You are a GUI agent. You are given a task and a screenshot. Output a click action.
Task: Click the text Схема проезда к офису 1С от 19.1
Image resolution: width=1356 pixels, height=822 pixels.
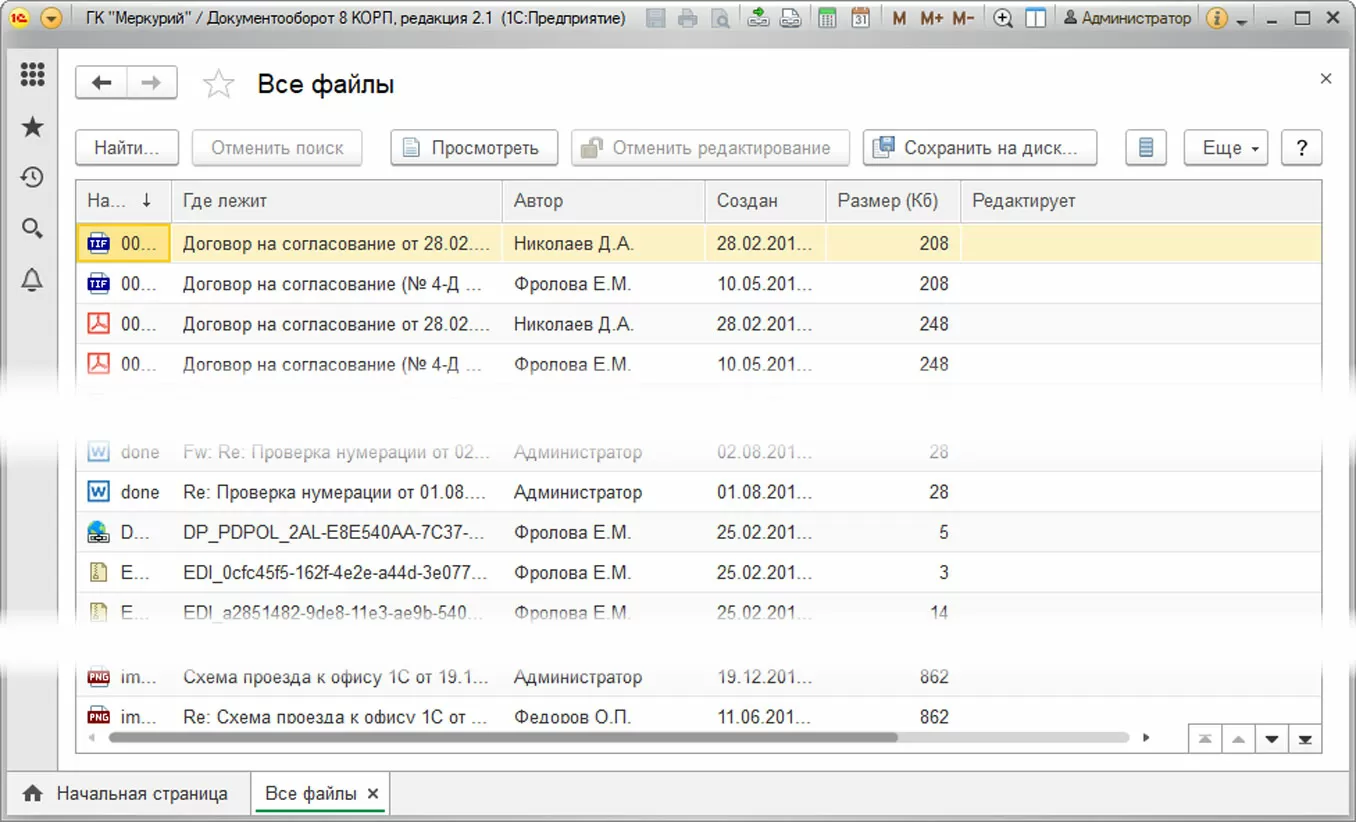point(336,677)
